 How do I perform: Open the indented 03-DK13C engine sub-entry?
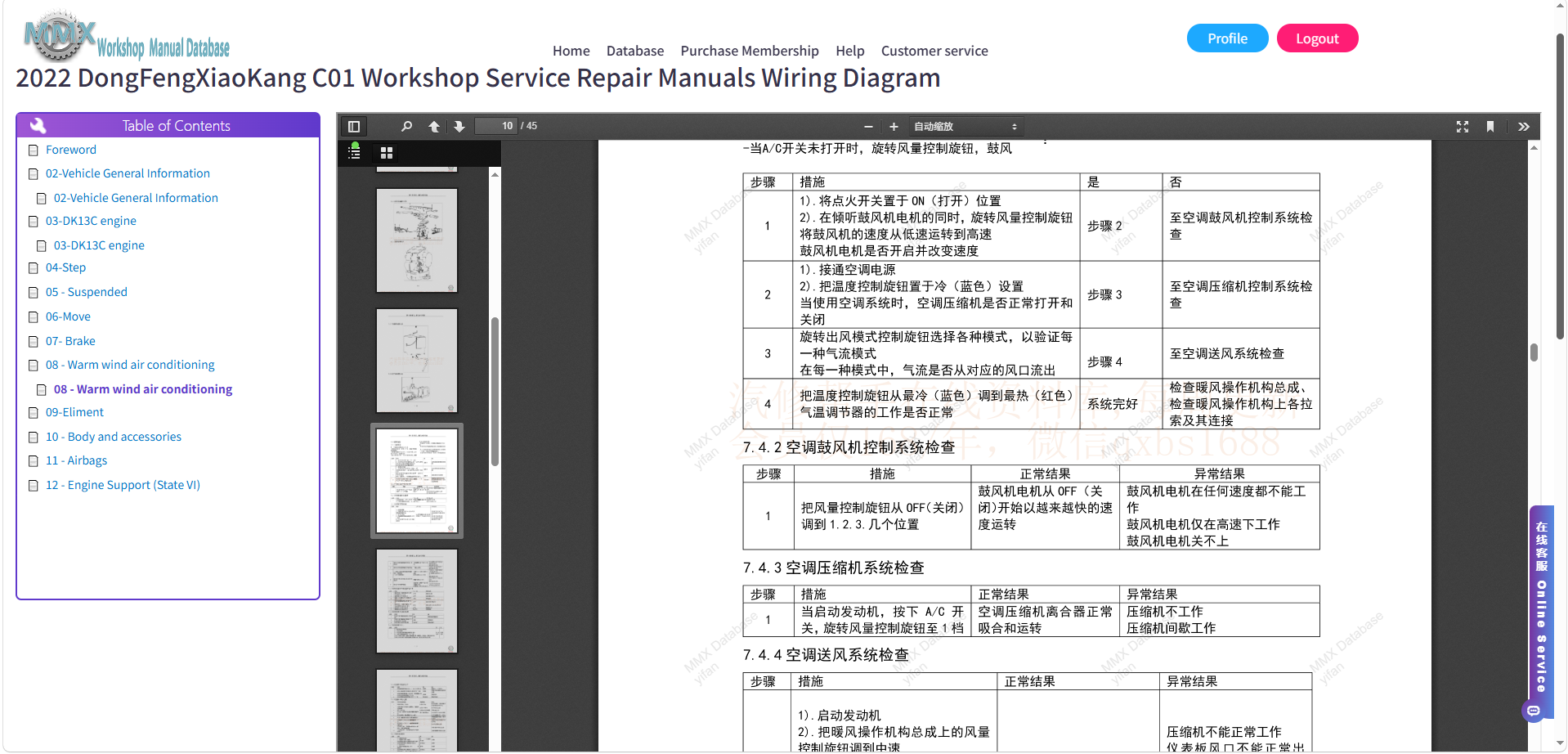point(99,245)
